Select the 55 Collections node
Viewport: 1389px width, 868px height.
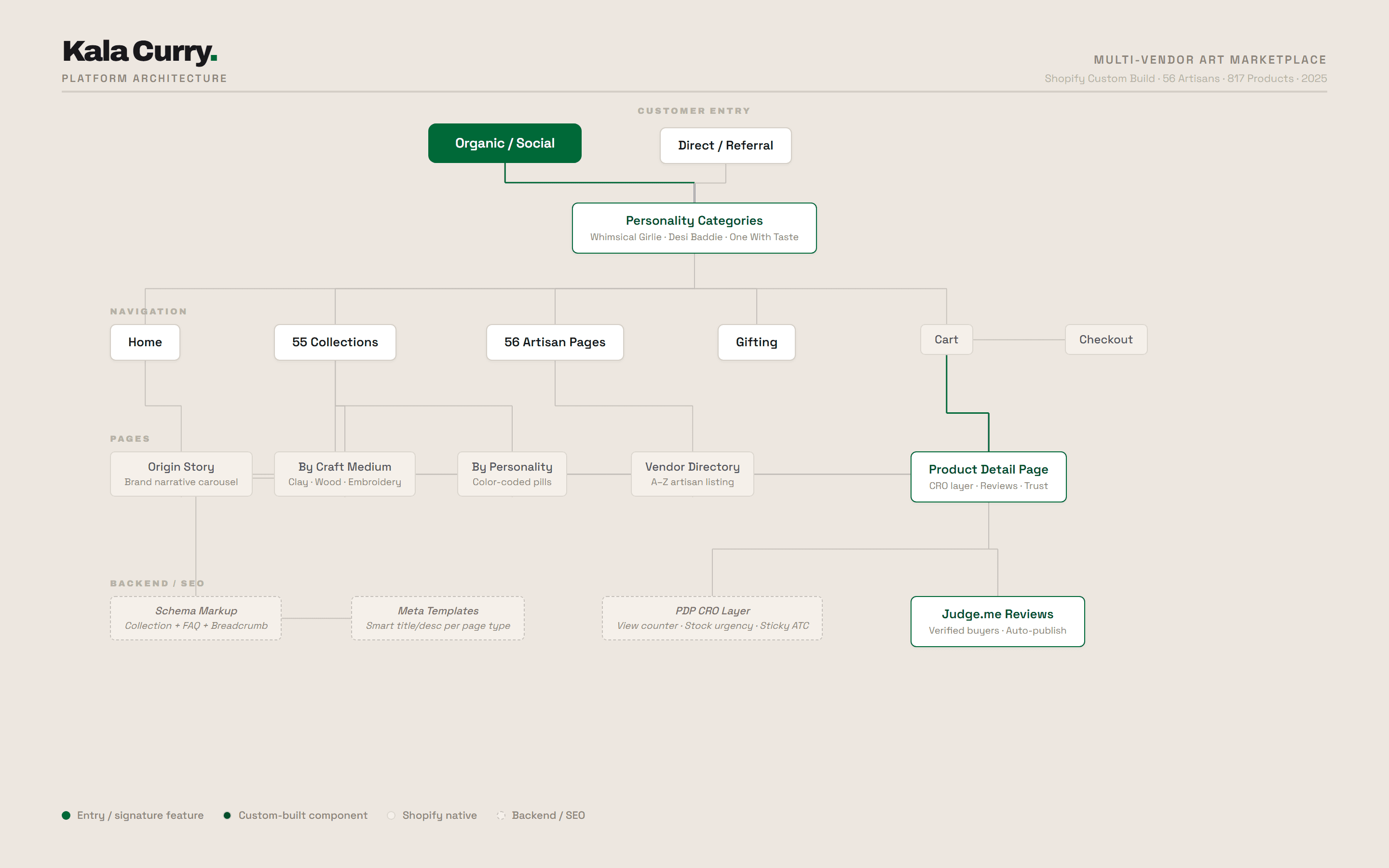(x=335, y=342)
